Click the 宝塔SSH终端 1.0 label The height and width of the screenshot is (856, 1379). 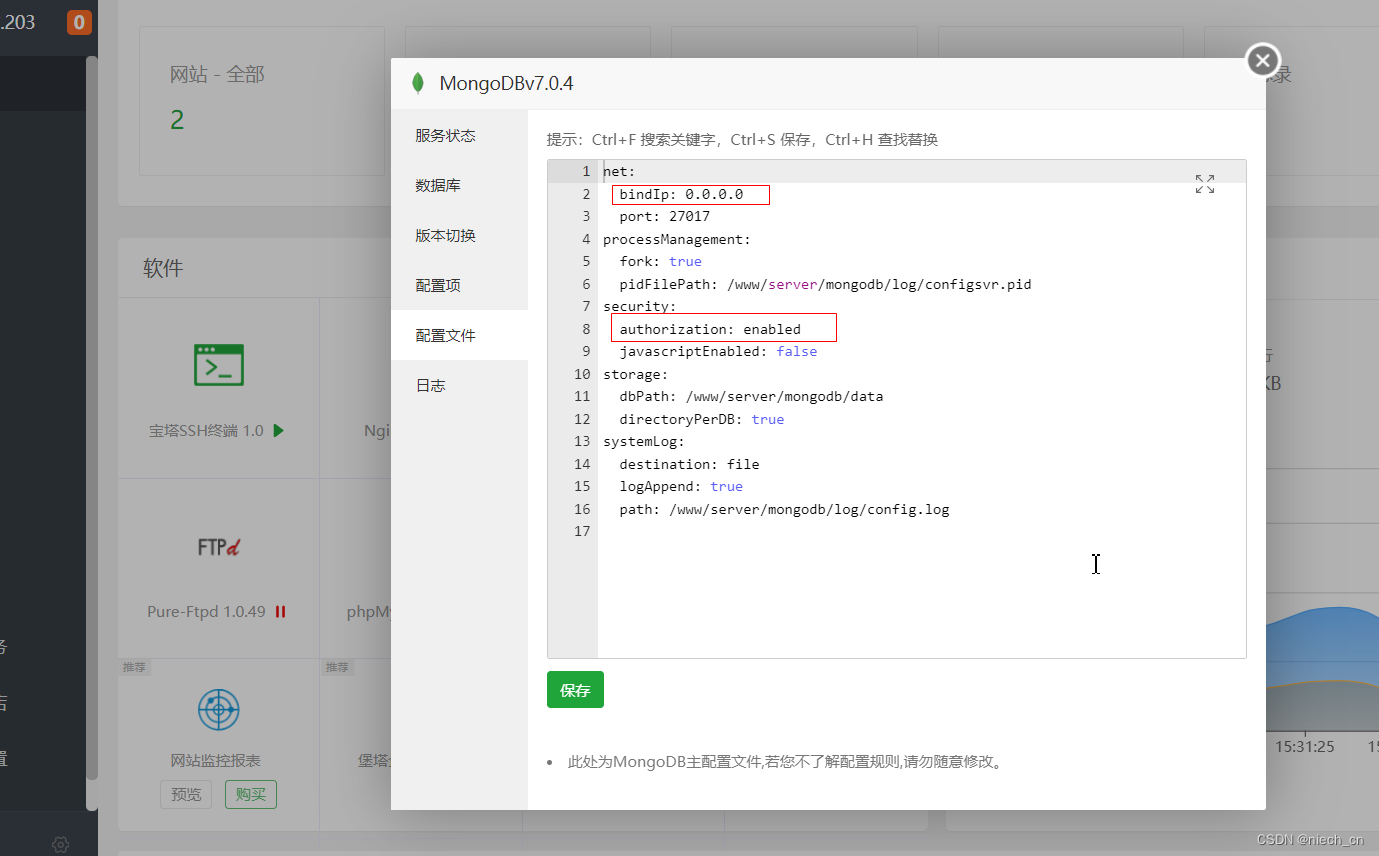coord(206,430)
